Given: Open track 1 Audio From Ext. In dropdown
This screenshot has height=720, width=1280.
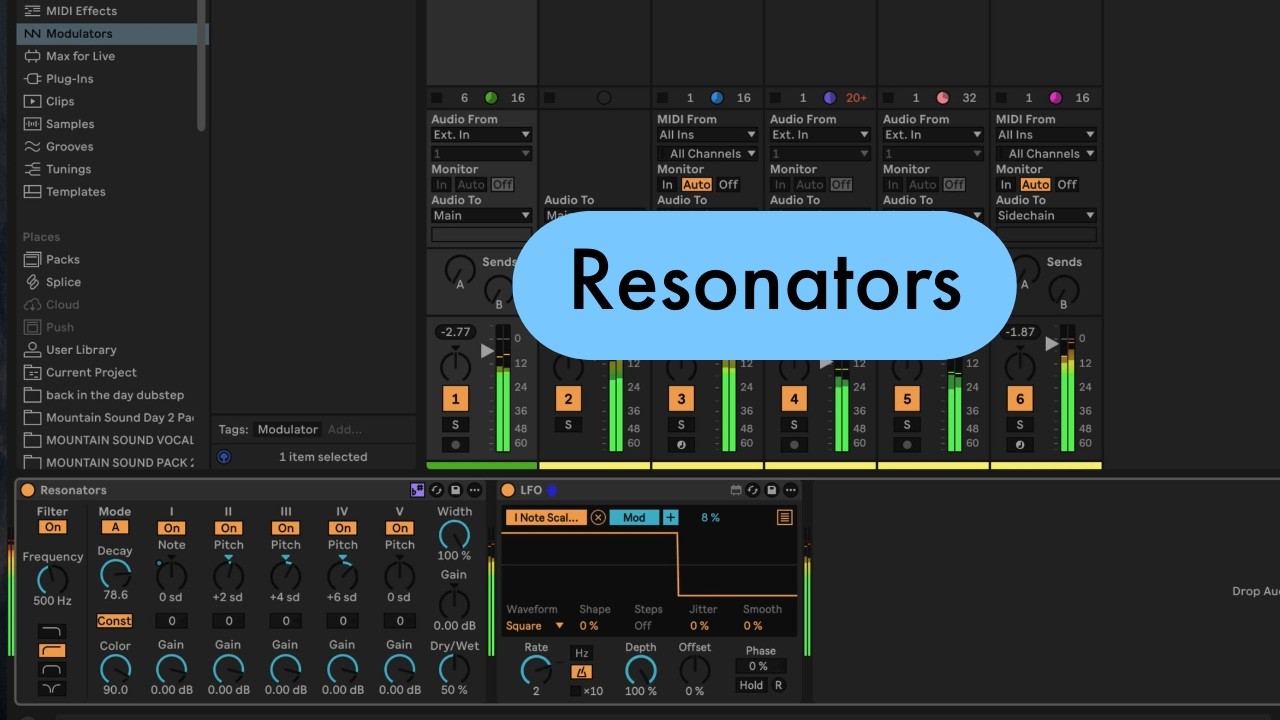Looking at the screenshot, I should [482, 135].
